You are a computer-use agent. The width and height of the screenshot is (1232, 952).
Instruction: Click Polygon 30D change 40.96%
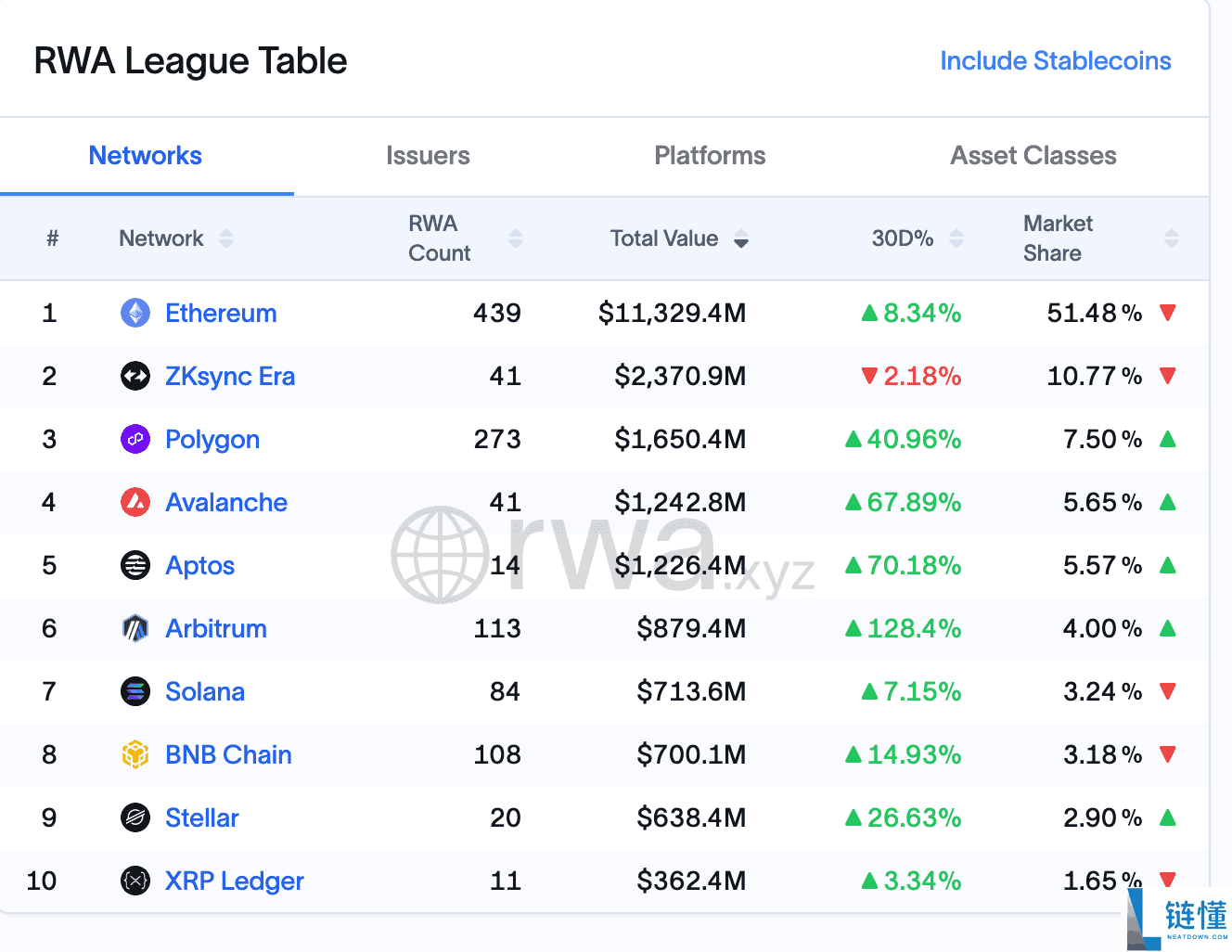click(x=904, y=439)
